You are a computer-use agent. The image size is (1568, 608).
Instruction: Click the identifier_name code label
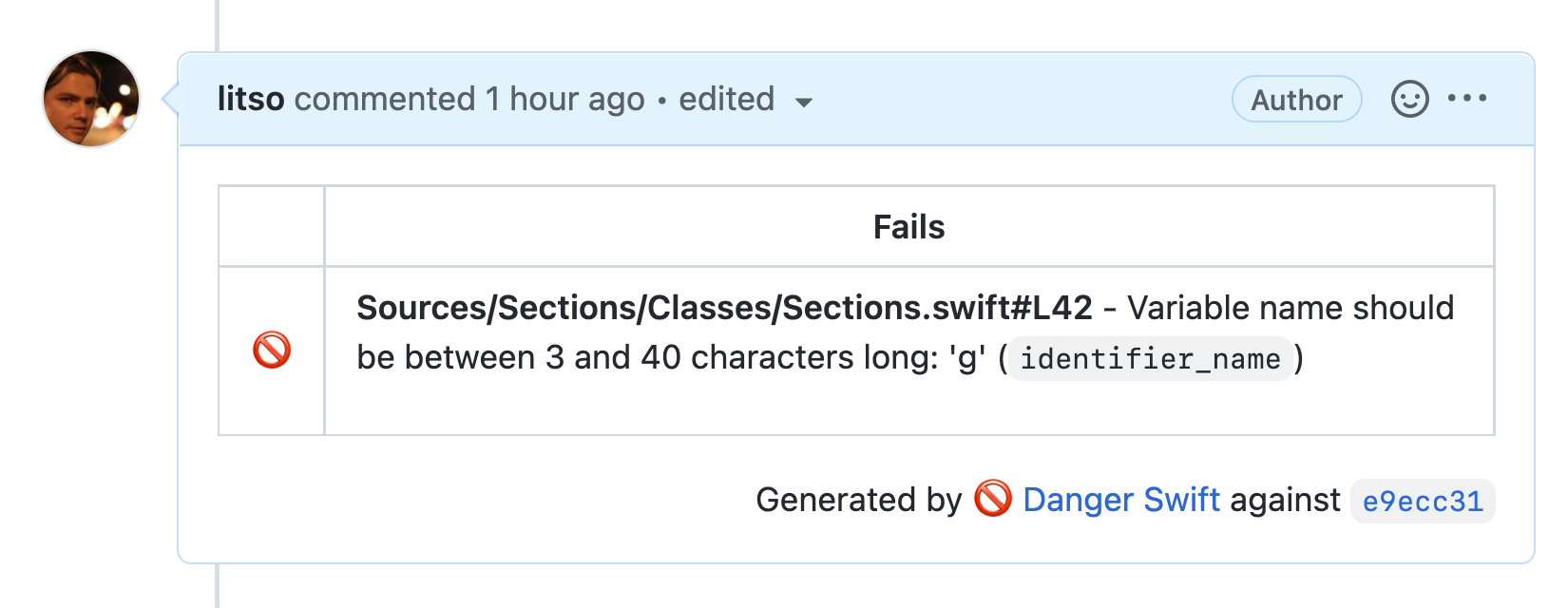1150,359
